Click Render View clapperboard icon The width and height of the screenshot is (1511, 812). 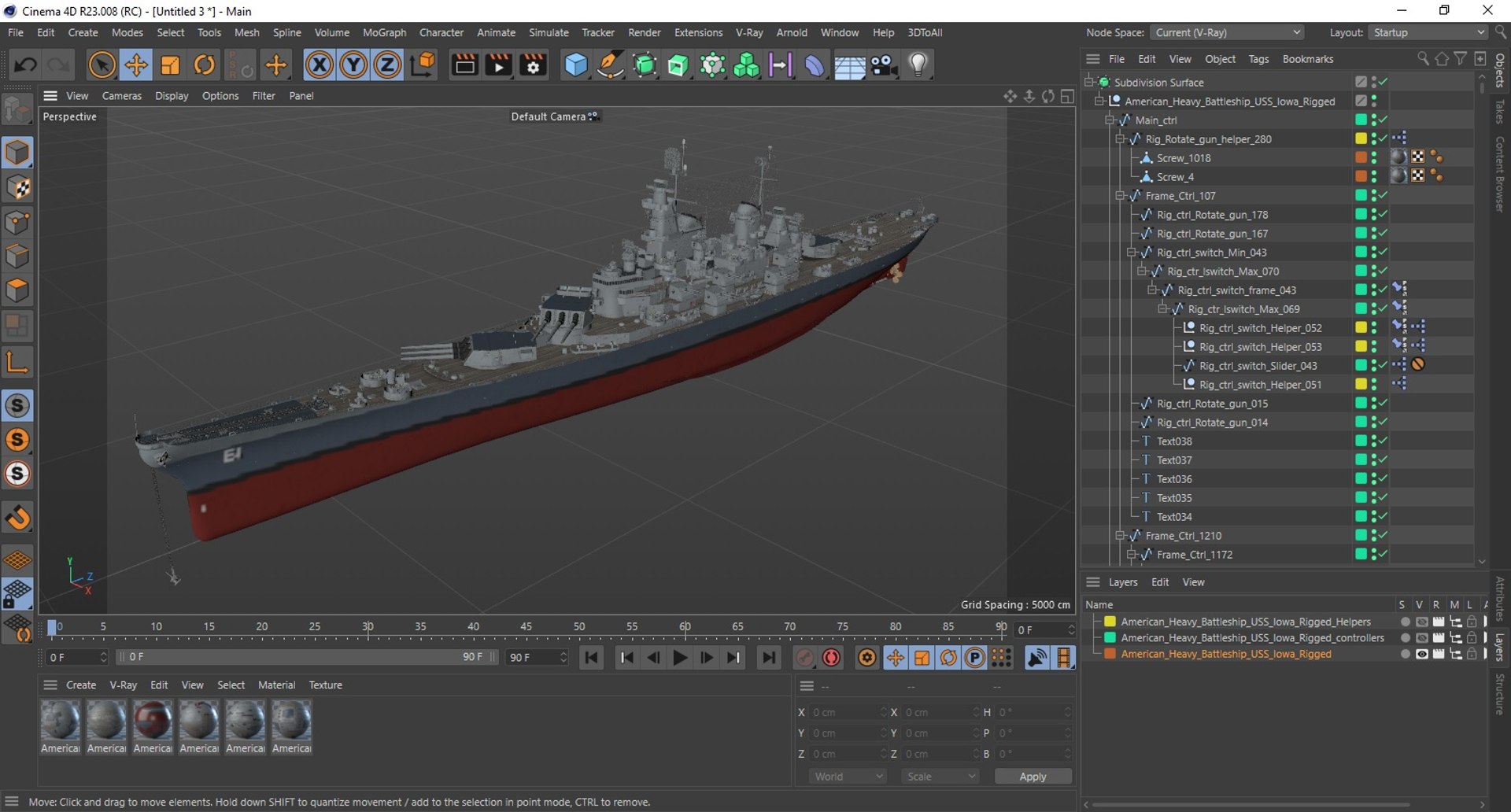coord(464,65)
